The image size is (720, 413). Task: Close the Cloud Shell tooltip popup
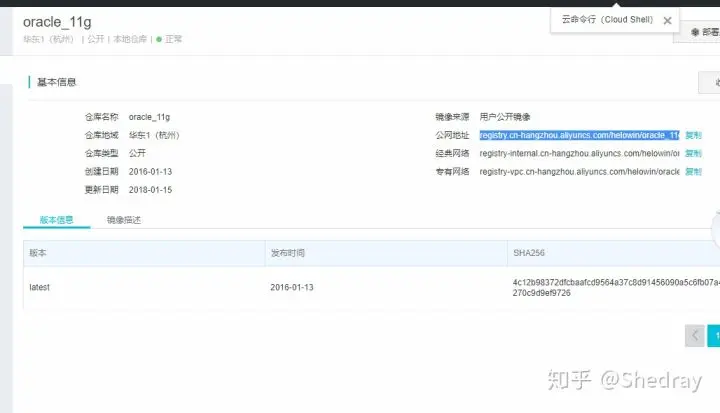point(667,21)
